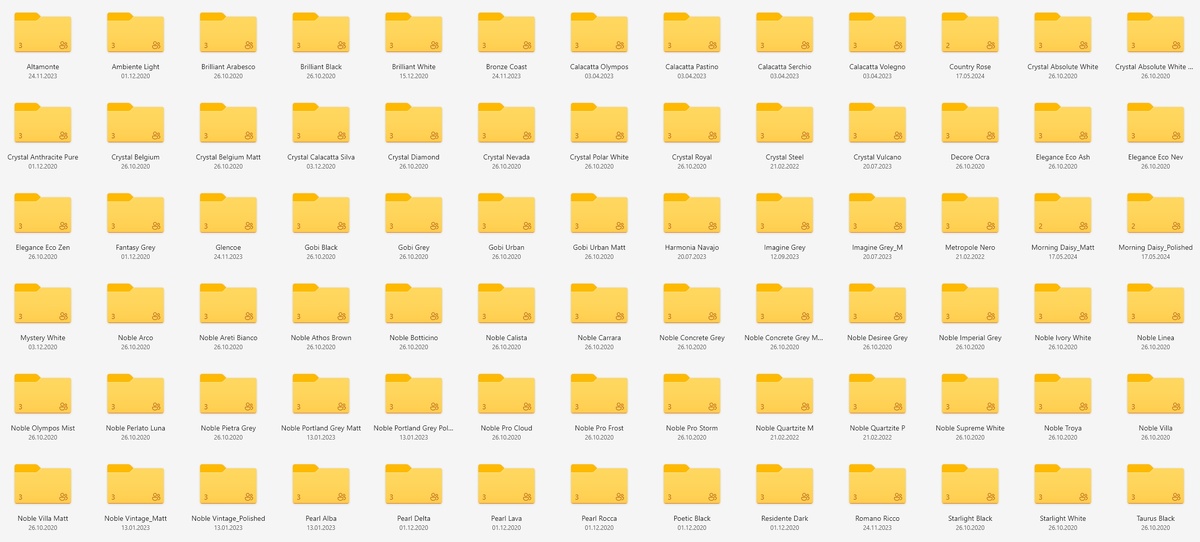Screen dimensions: 1200x542
Task: Open the Noble Pro Cloud folder
Action: (506, 394)
